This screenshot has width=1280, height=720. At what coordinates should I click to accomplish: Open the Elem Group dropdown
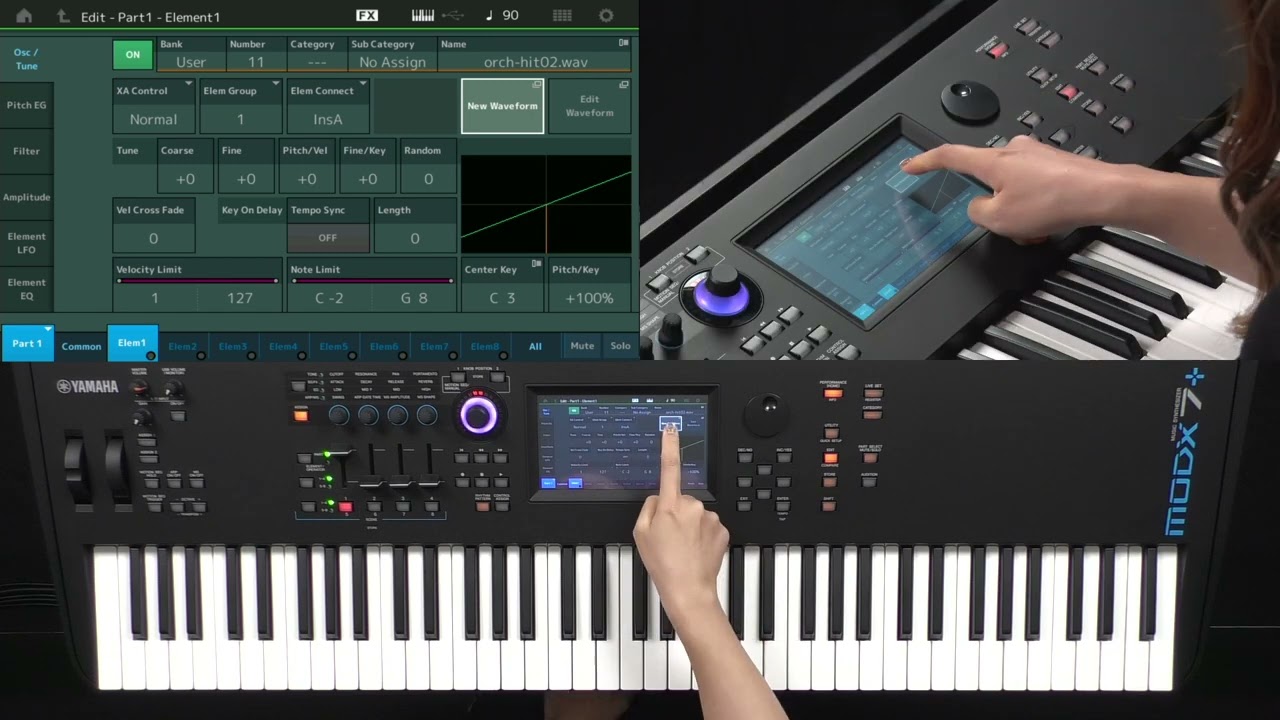pyautogui.click(x=240, y=106)
